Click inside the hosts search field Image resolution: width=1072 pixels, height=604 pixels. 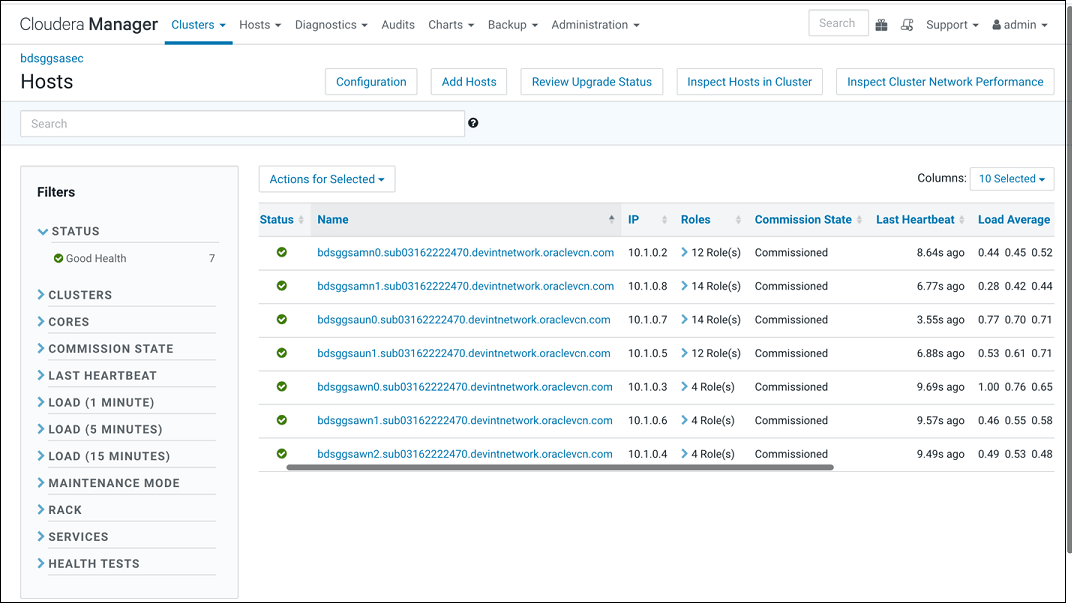point(242,122)
